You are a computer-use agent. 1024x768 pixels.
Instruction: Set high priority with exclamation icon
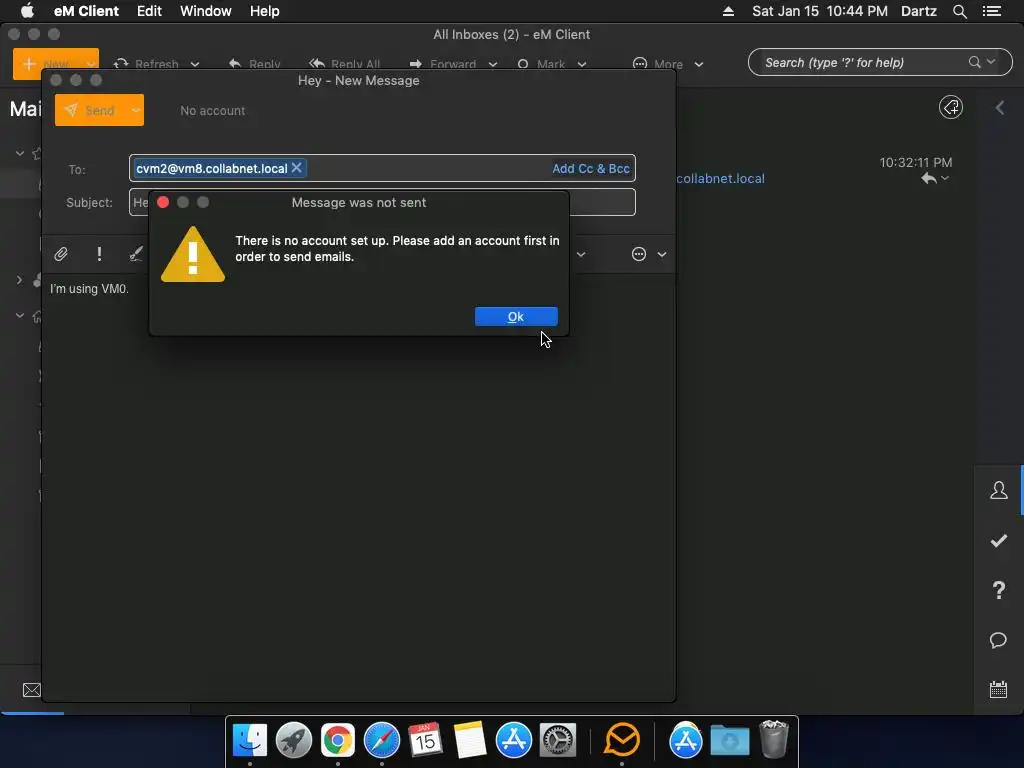click(99, 254)
